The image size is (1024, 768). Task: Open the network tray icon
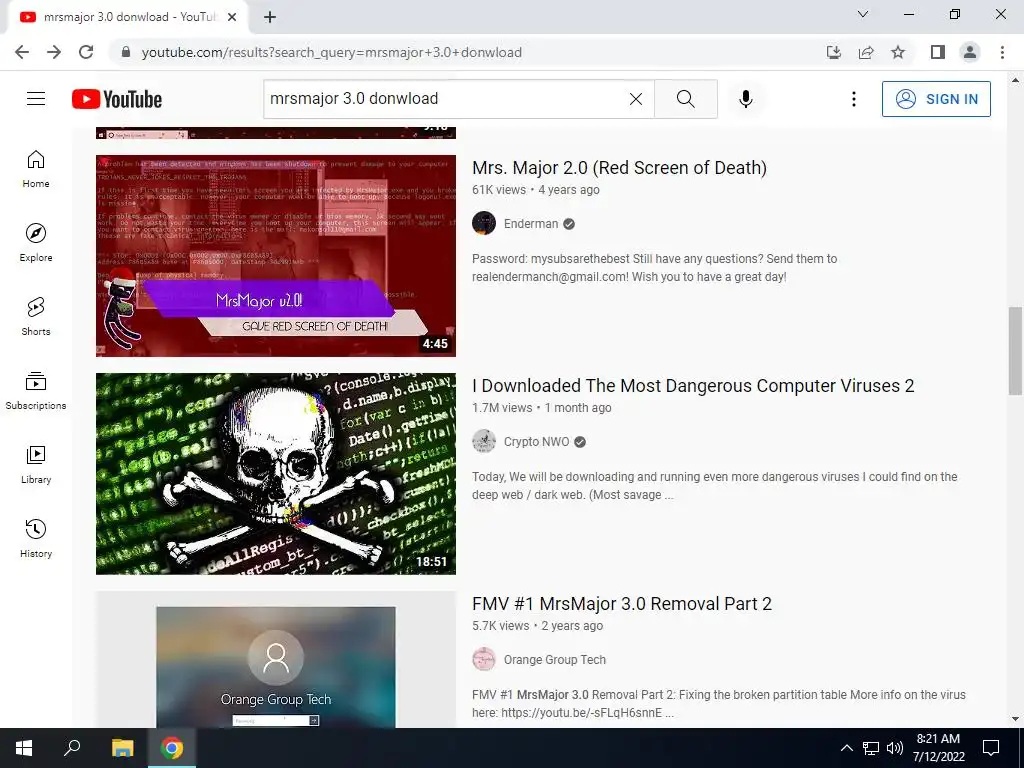tap(871, 748)
